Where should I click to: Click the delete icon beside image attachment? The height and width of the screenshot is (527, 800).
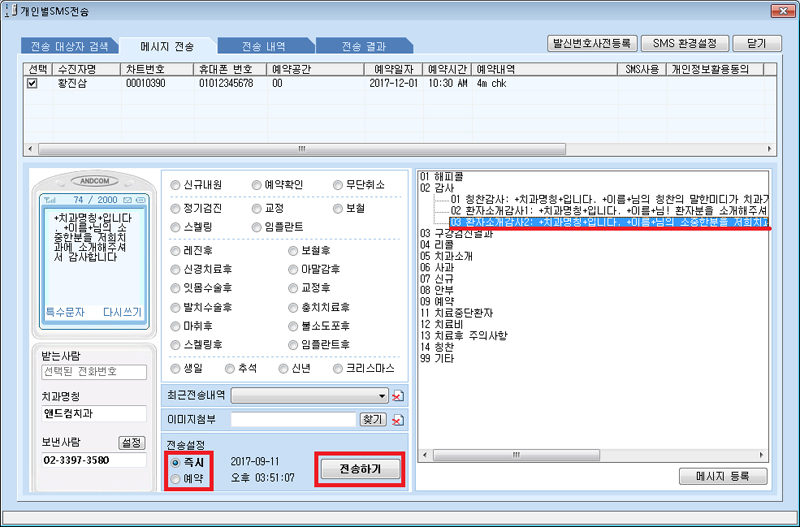[x=398, y=420]
